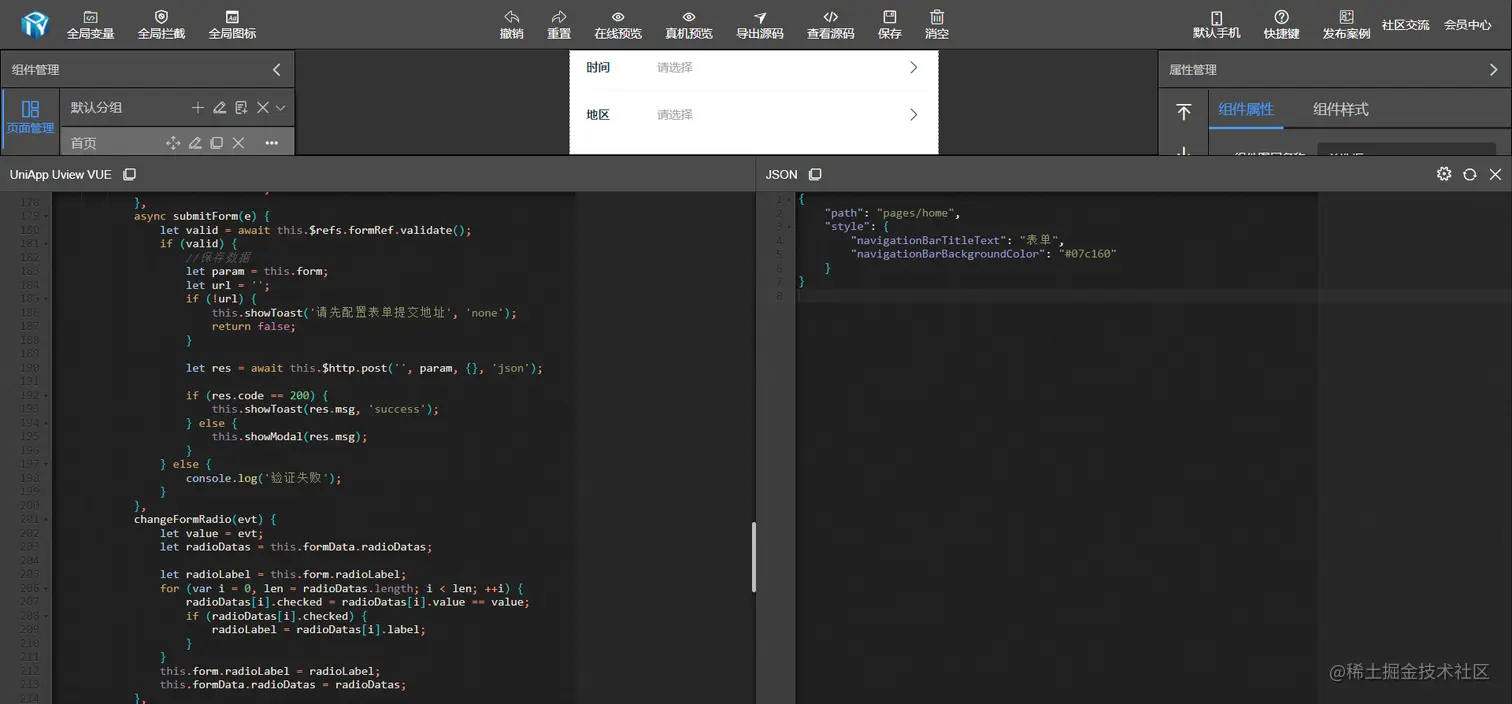Click vue code panel scrollbar thumb
Screen dimensions: 1512x704
coord(753,556)
